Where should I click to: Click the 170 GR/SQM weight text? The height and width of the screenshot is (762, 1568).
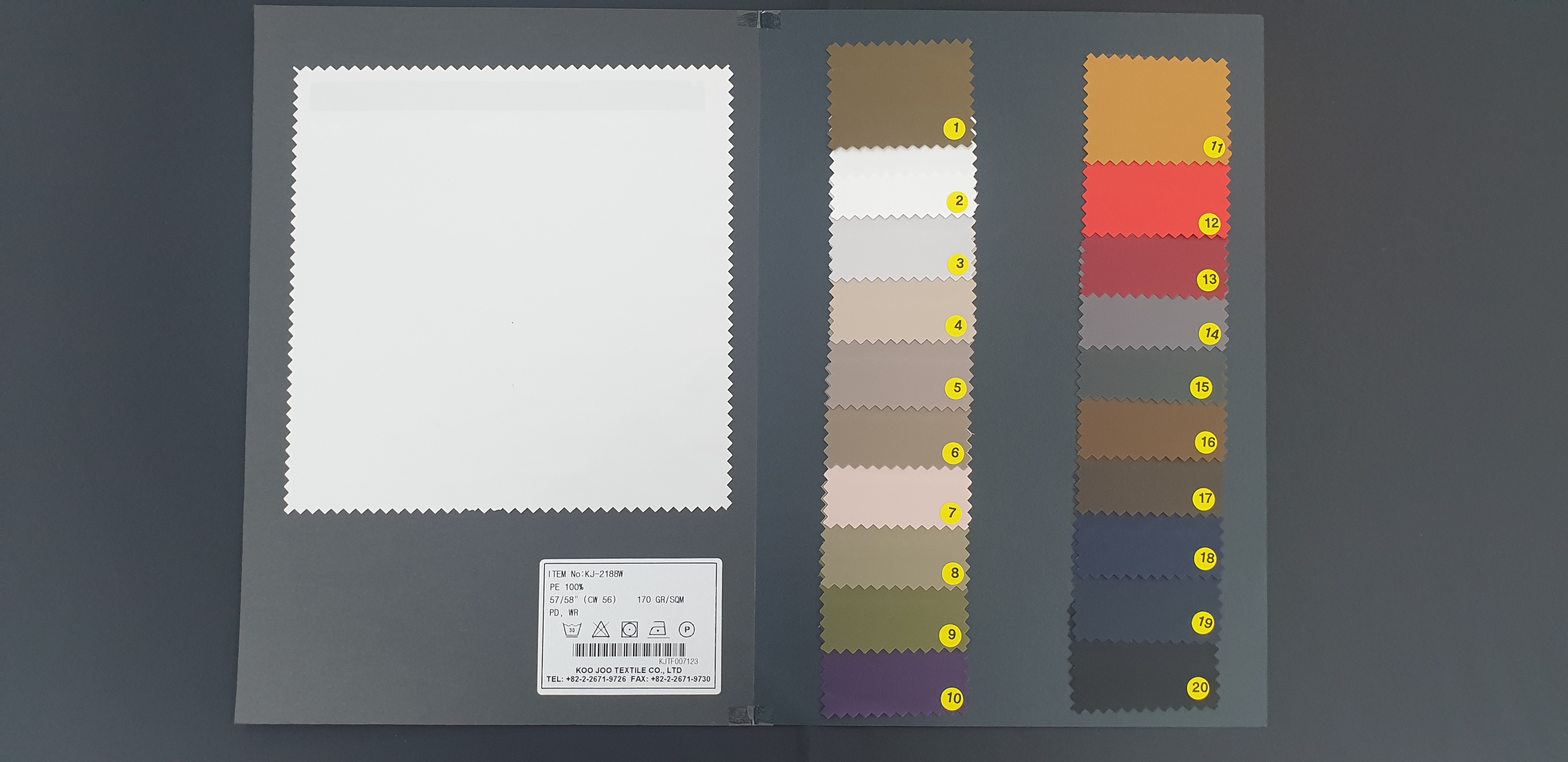[660, 599]
